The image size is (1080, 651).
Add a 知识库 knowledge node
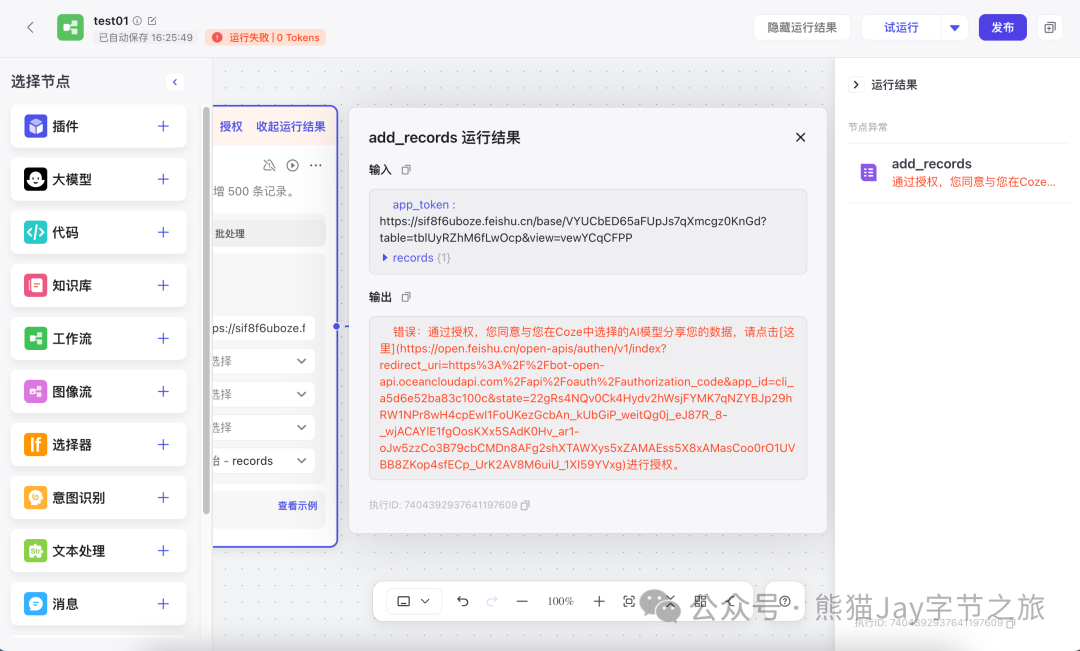pyautogui.click(x=163, y=285)
